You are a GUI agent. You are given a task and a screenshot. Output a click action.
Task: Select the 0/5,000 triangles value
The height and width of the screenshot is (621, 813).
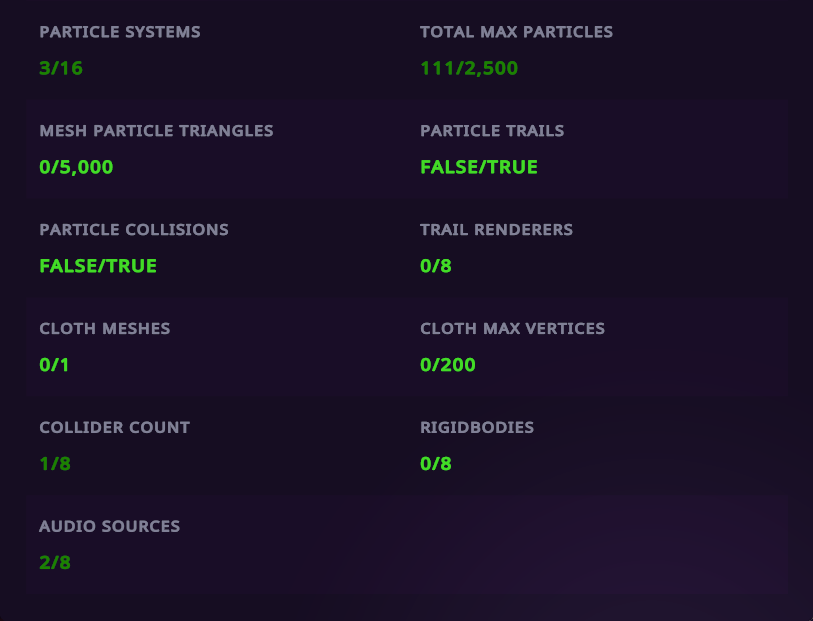pyautogui.click(x=76, y=167)
